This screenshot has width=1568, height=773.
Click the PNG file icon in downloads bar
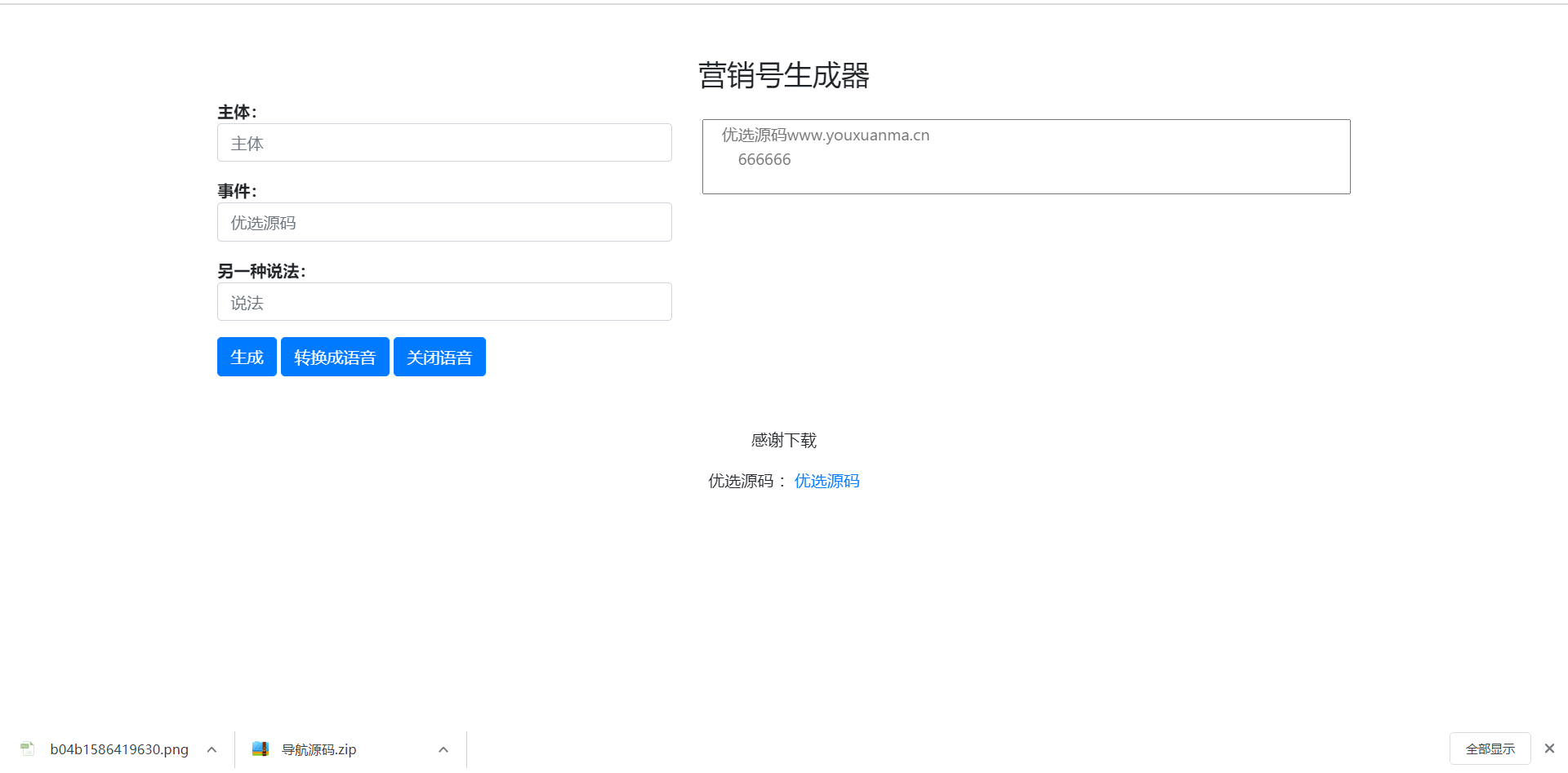28,749
